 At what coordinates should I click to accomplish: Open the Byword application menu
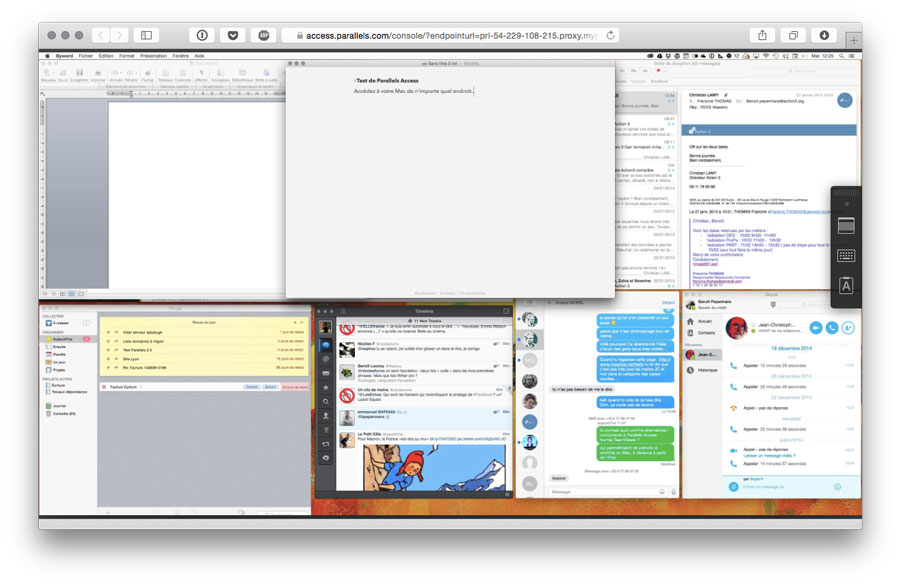pyautogui.click(x=64, y=56)
